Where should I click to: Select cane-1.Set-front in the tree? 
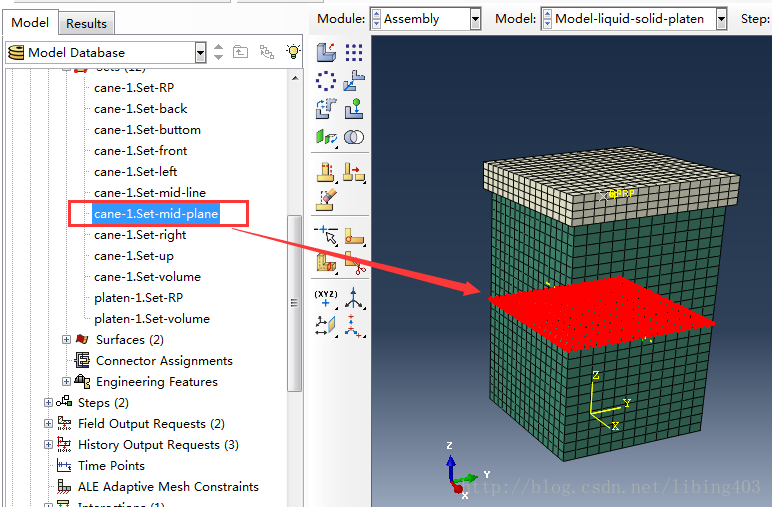pos(140,151)
